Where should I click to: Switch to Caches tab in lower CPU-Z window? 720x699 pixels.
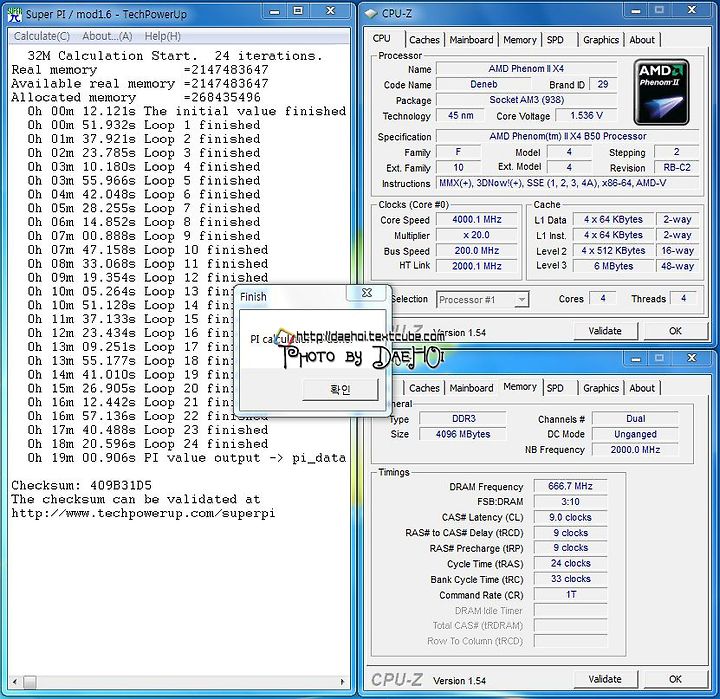click(x=424, y=388)
